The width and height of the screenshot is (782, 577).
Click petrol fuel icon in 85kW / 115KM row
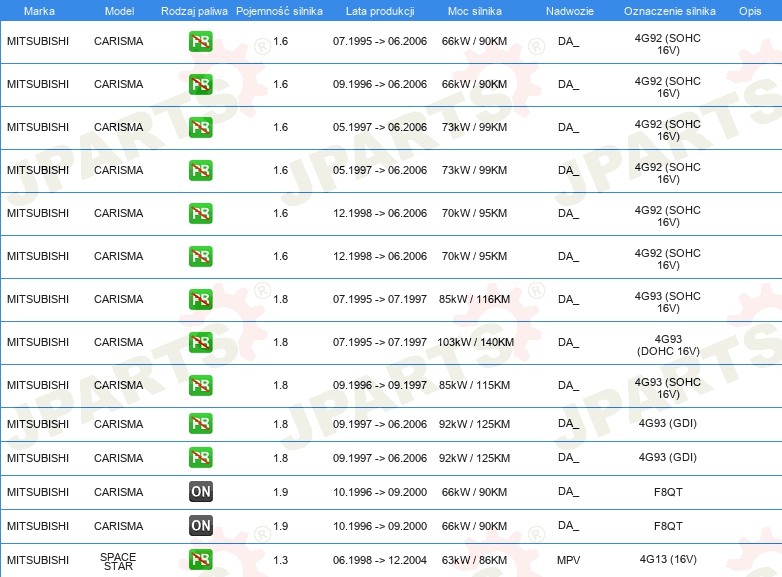click(200, 385)
